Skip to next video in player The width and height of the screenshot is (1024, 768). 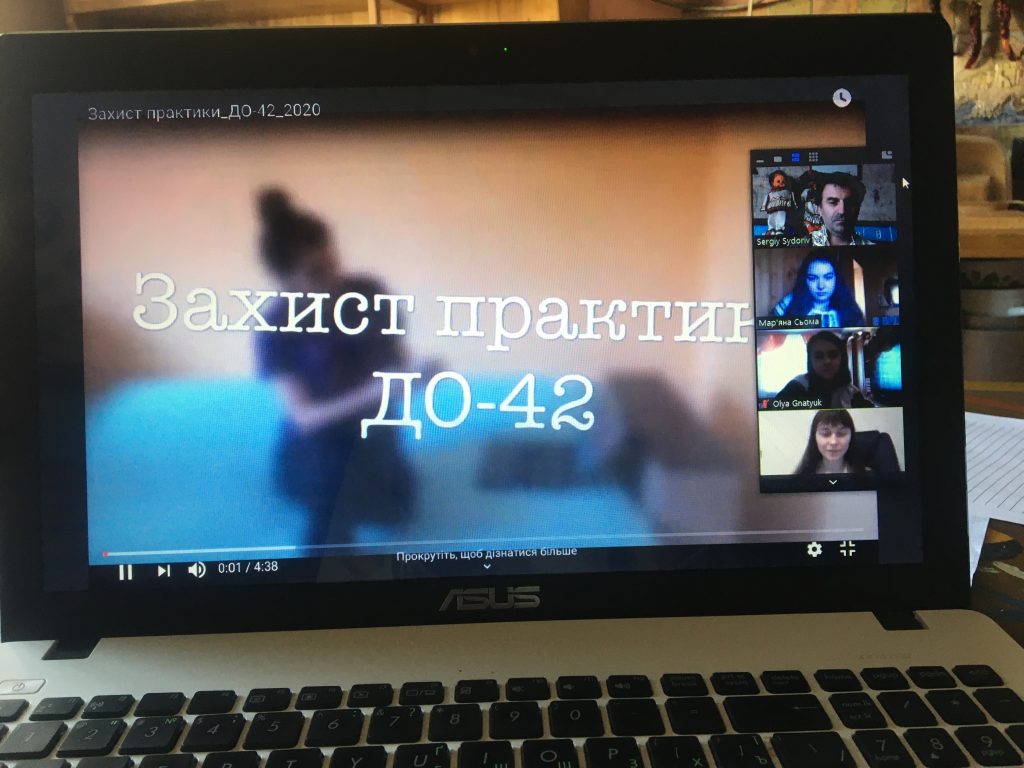point(163,571)
